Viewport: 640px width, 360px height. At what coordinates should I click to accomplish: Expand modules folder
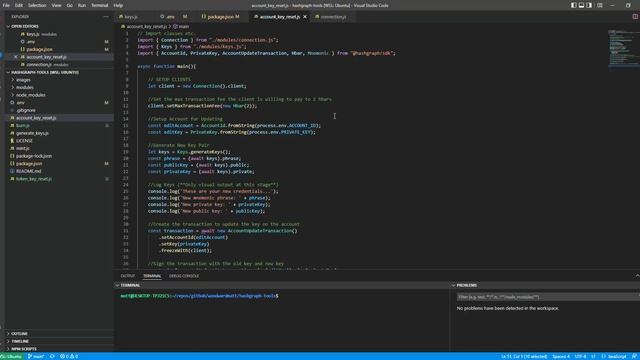24,87
